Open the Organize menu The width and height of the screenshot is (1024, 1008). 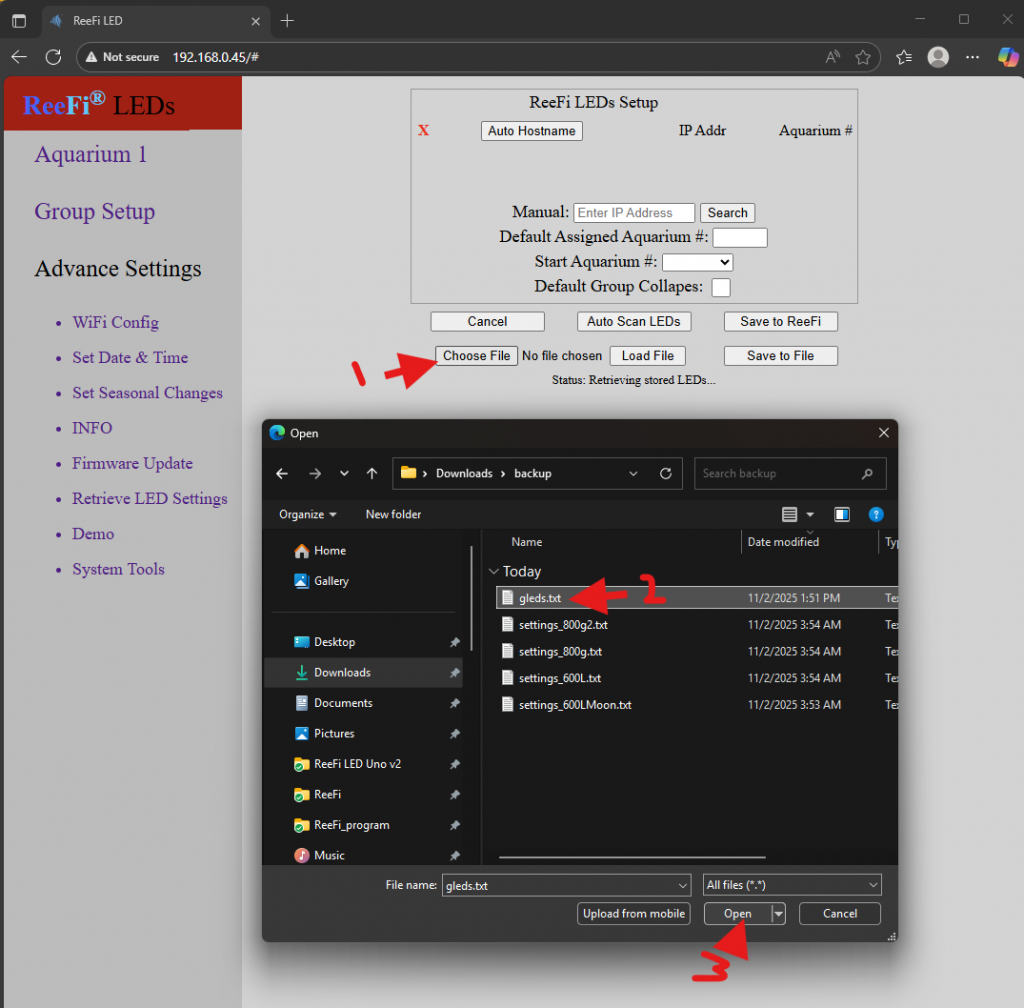point(307,514)
